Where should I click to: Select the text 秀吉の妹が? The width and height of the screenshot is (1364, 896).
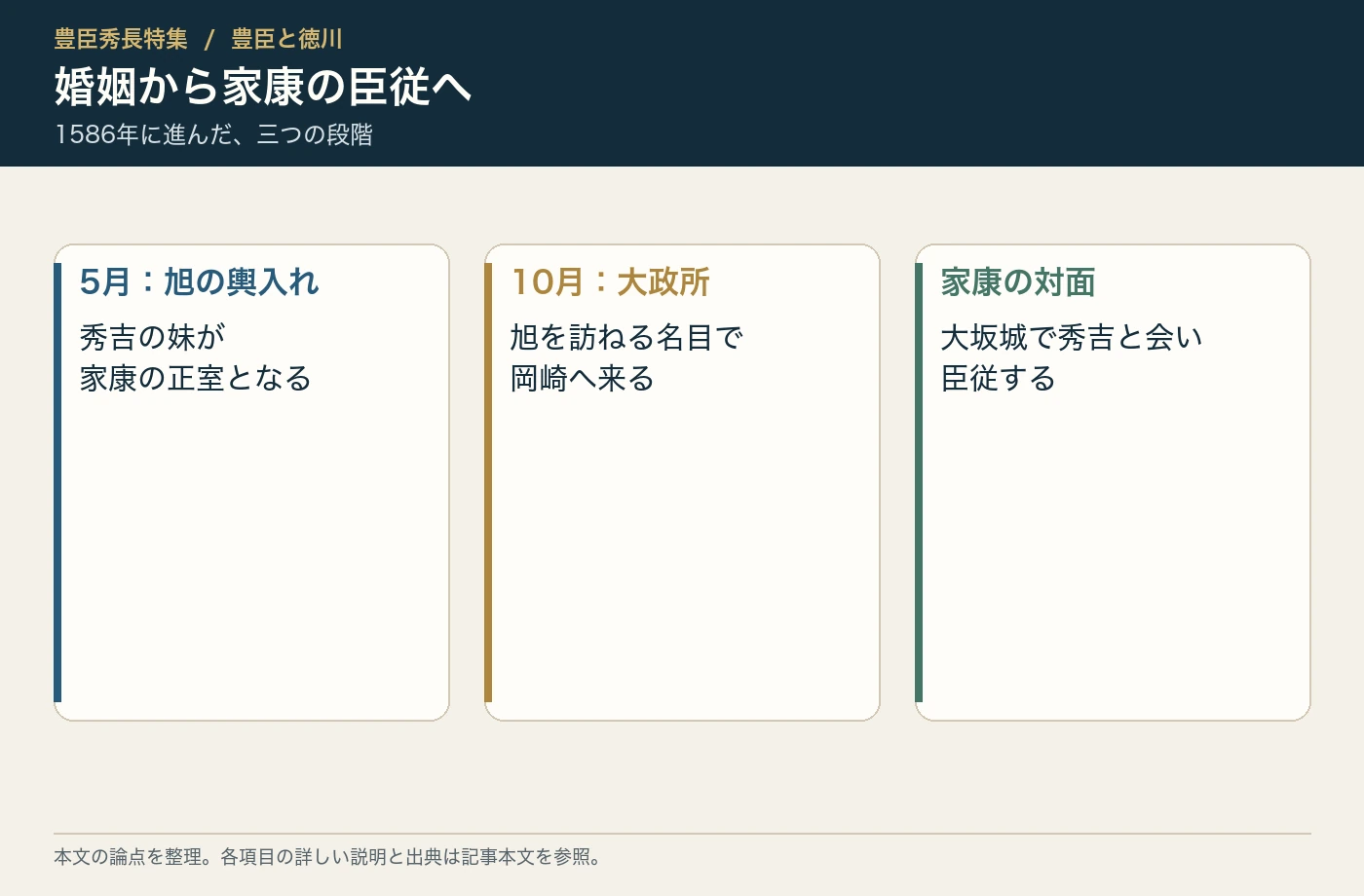pos(153,337)
